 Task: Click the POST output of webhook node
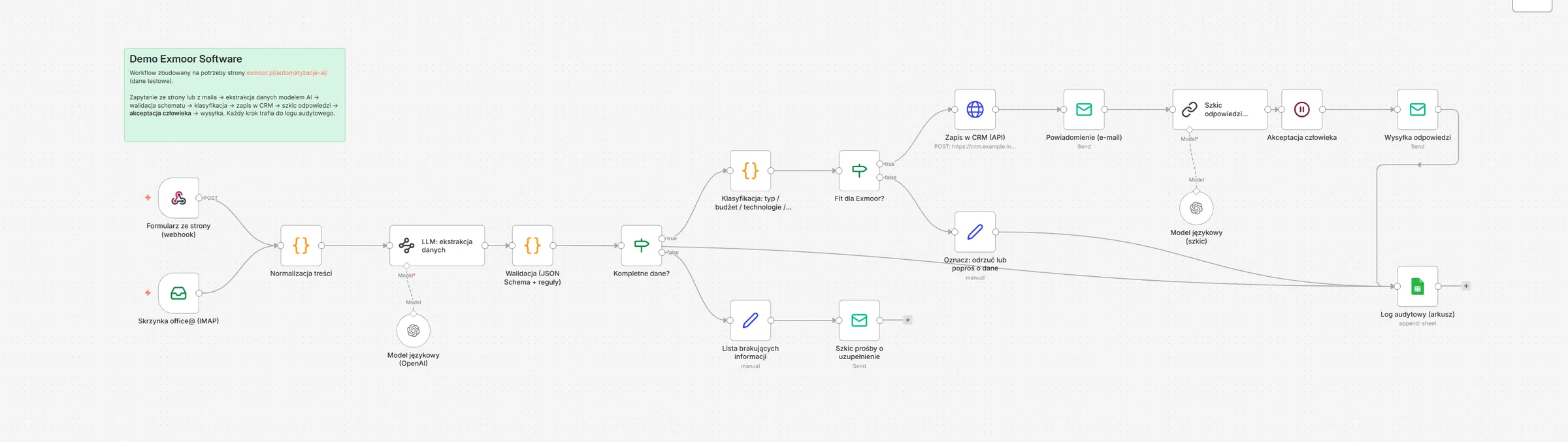point(199,198)
